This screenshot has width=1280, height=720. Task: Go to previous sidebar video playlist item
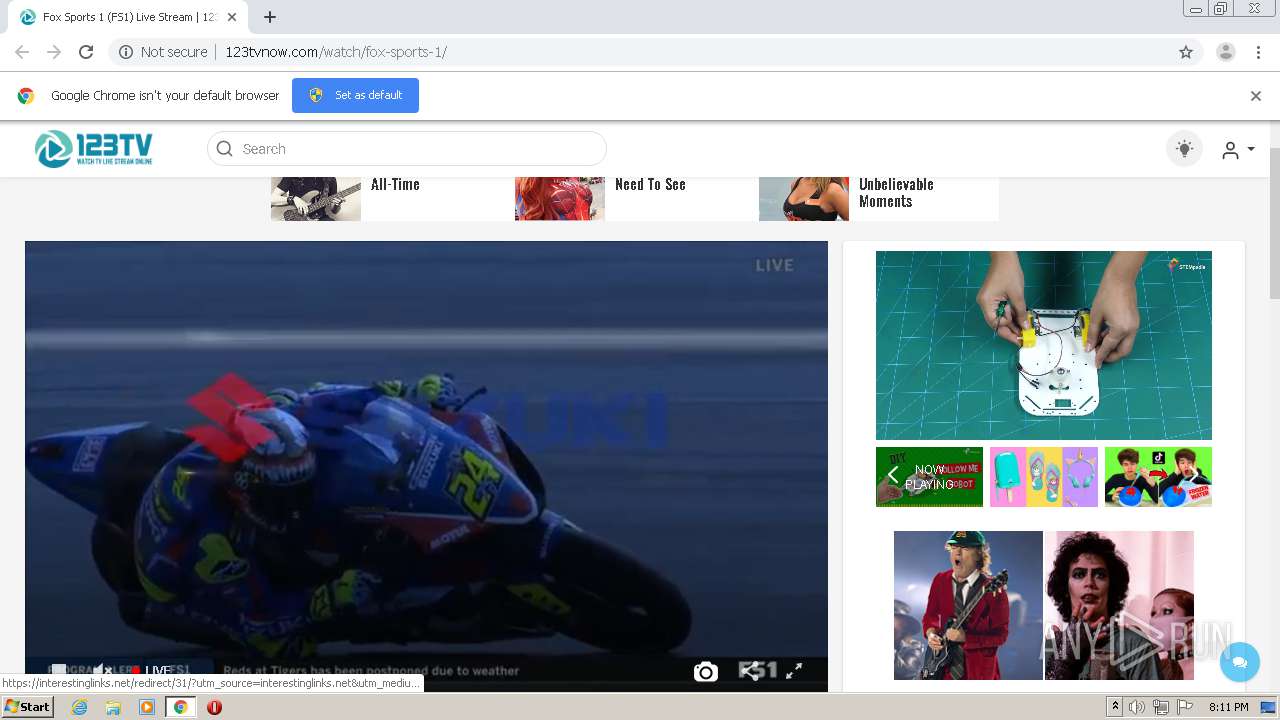tap(893, 476)
